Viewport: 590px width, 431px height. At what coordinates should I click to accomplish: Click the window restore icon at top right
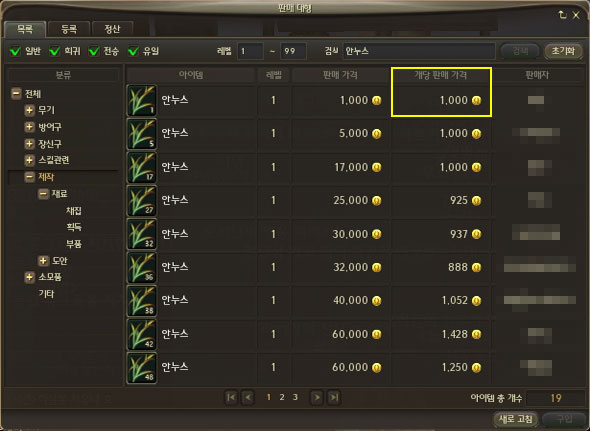click(562, 15)
